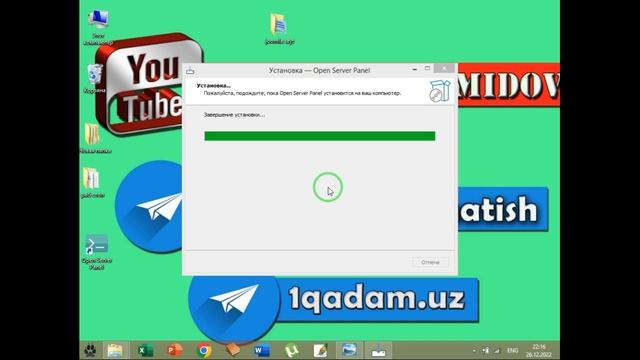Click the installer taskbar button
Image resolution: width=640 pixels, height=360 pixels.
(378, 350)
